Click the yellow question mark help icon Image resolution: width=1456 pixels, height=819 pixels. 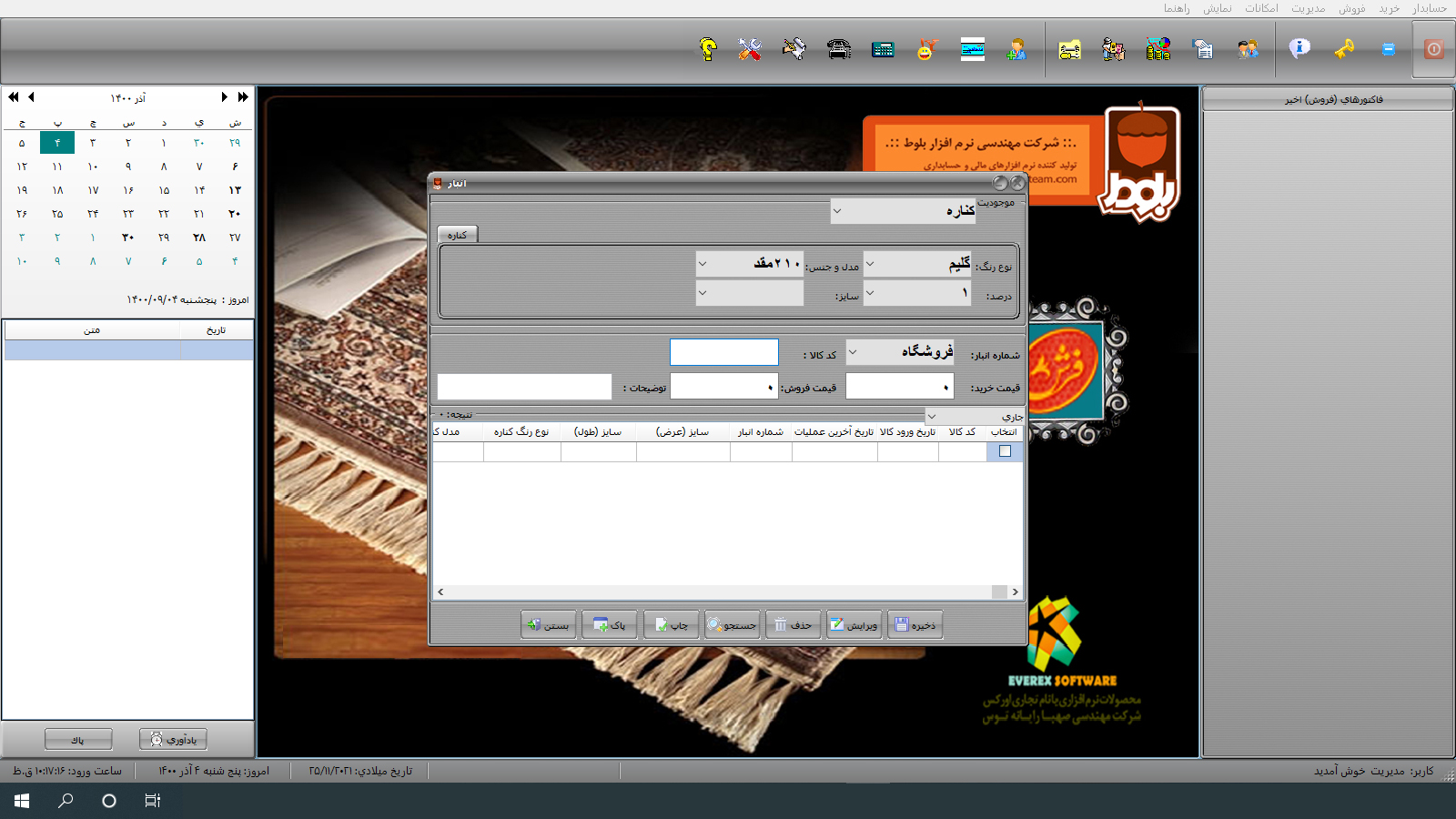click(x=708, y=49)
